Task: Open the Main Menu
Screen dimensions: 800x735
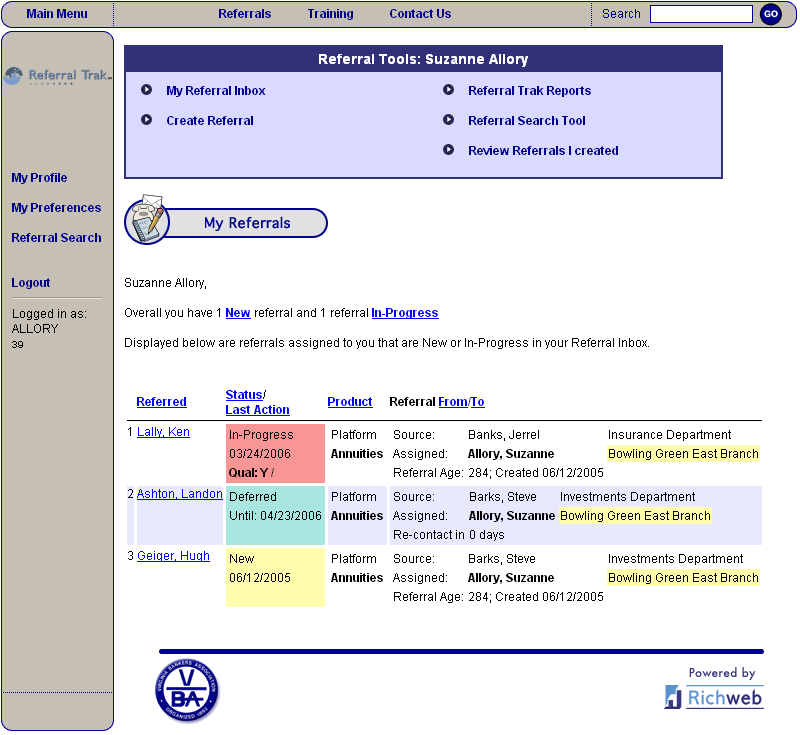Action: 57,14
